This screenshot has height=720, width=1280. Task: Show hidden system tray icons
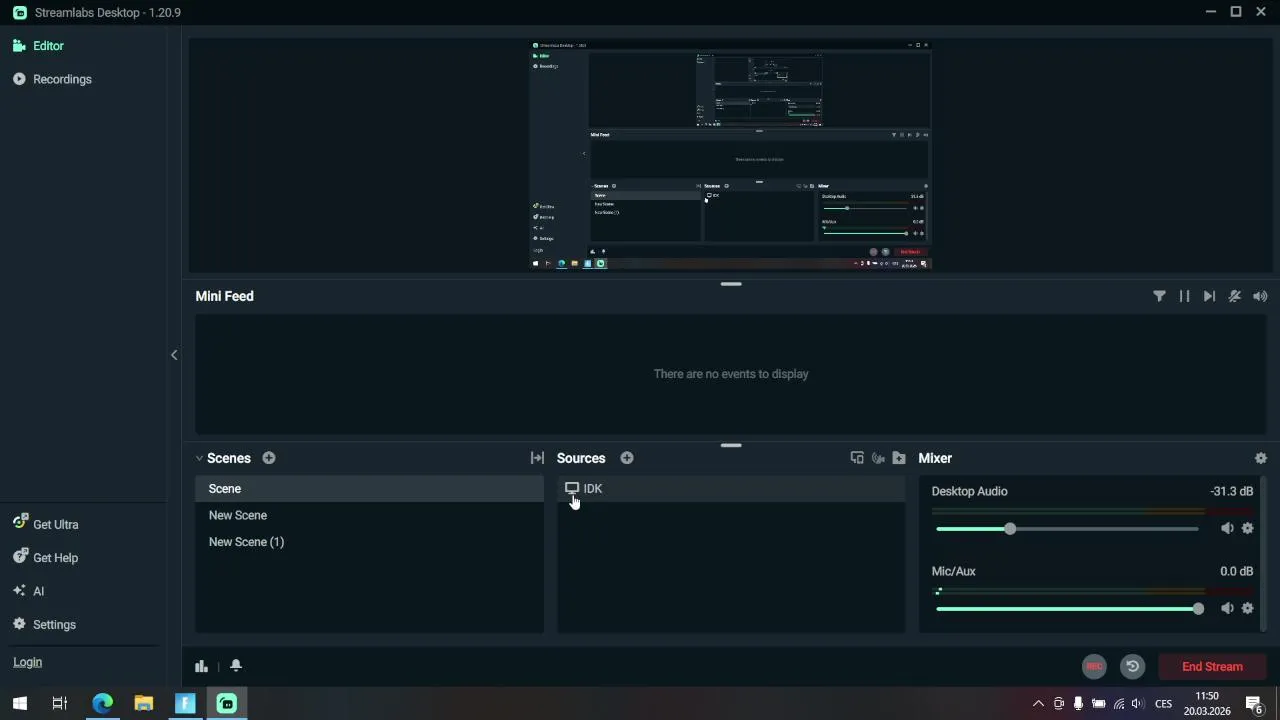(1038, 704)
